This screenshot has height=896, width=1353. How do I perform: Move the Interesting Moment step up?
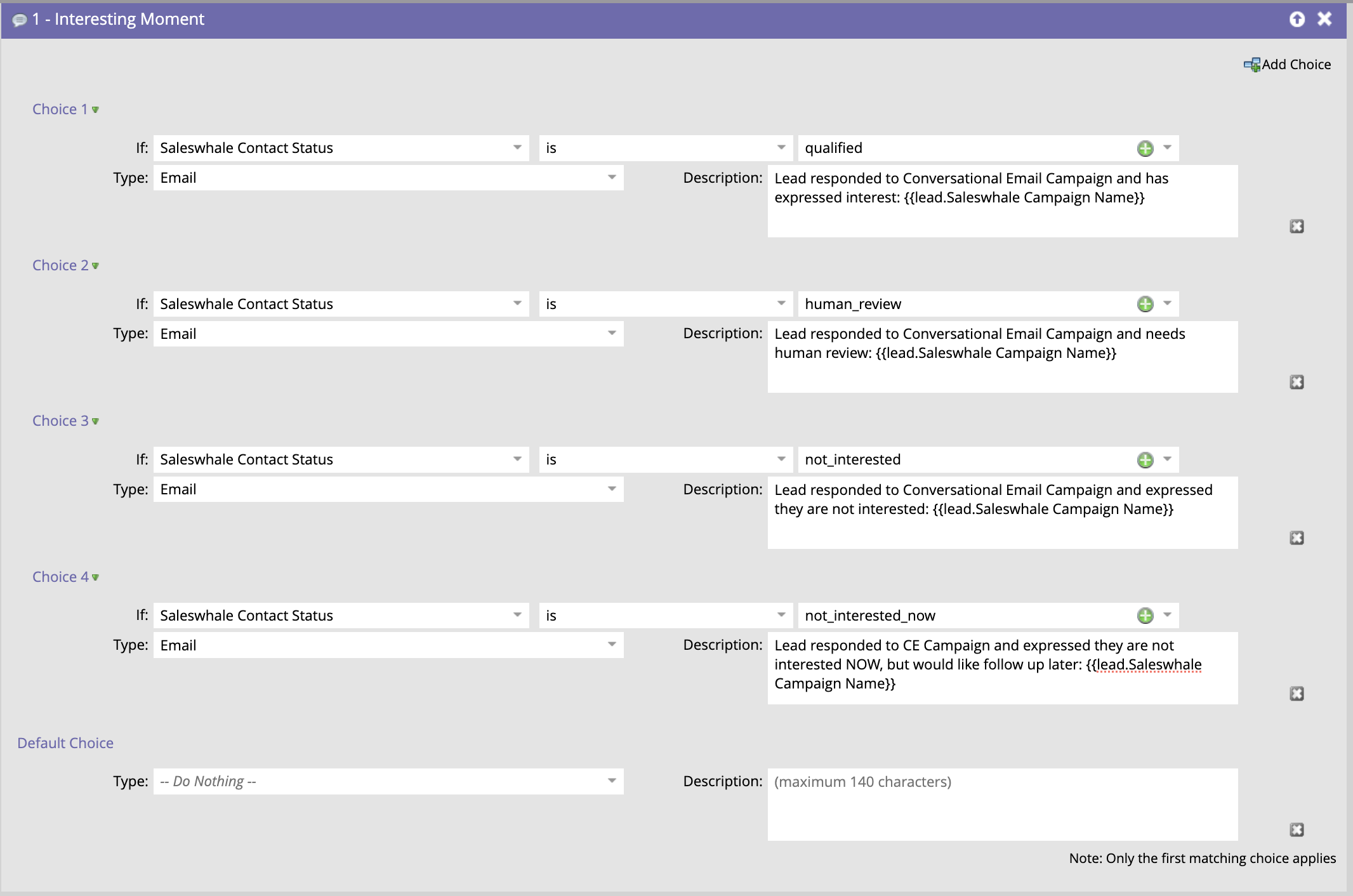(x=1297, y=19)
